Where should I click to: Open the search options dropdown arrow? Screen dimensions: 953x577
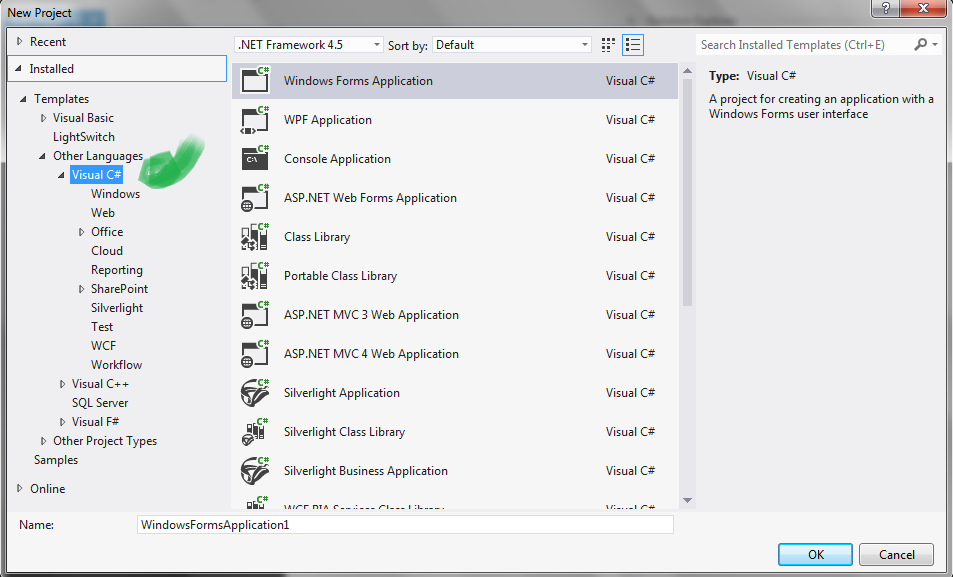(x=935, y=44)
